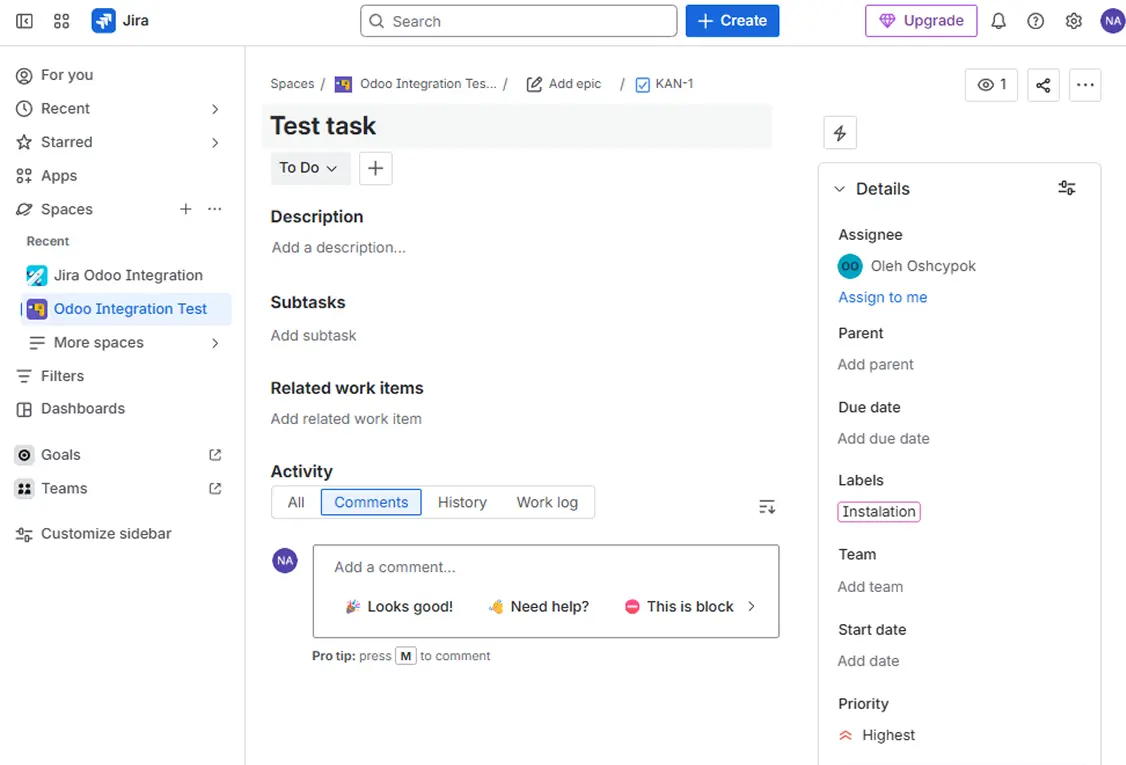Open the To Do status dropdown
Image resolution: width=1126 pixels, height=765 pixels.
tap(309, 168)
